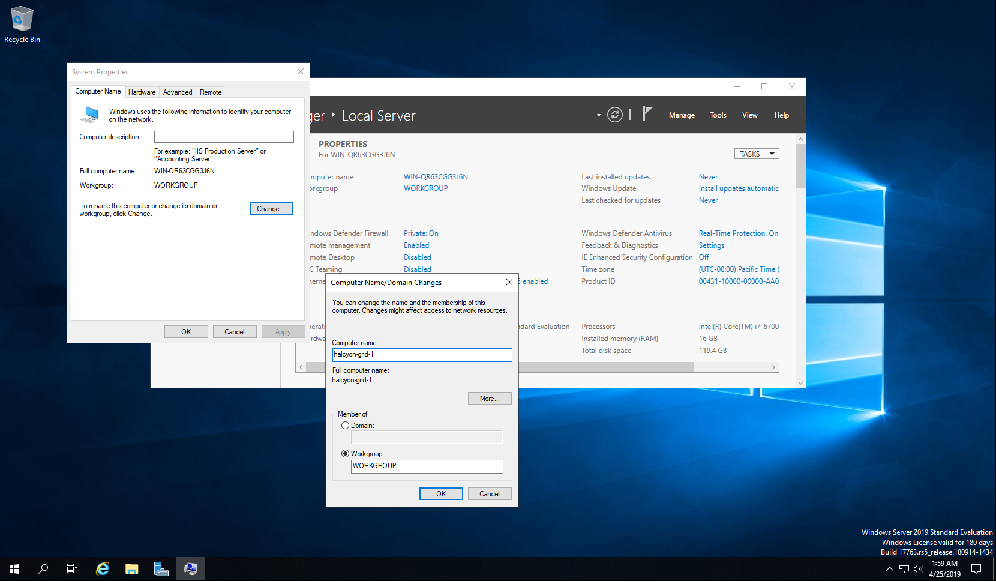The width and height of the screenshot is (996, 582).
Task: Click the WORKGROUP link in Server Manager
Action: coord(426,188)
